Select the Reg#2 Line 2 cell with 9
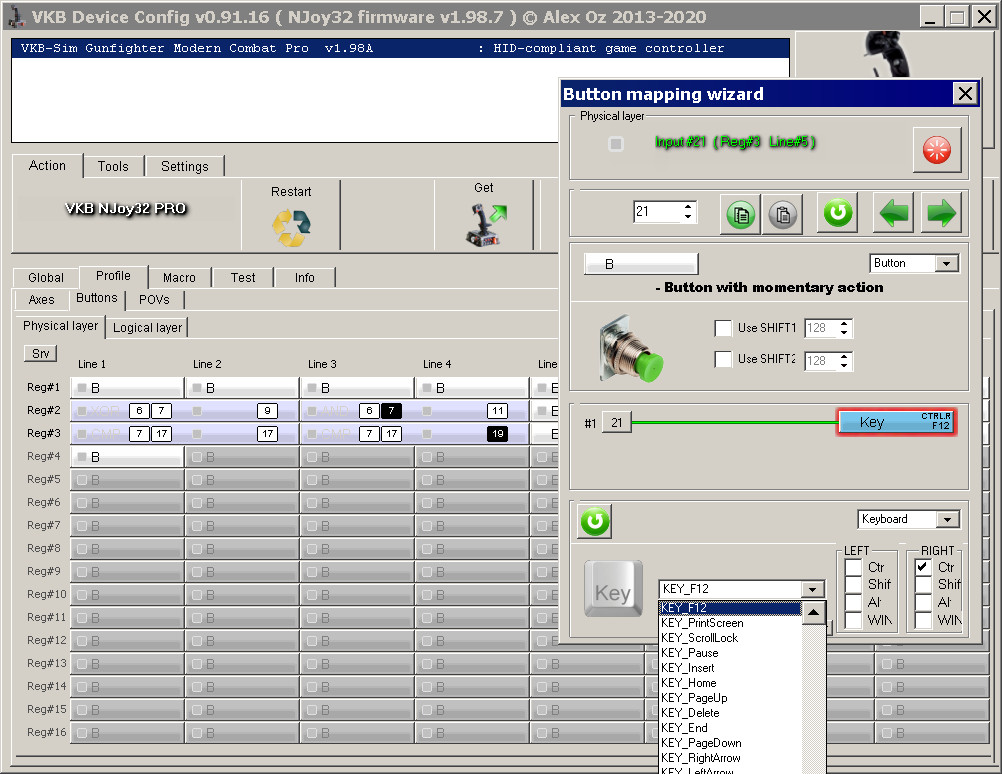 coord(242,411)
